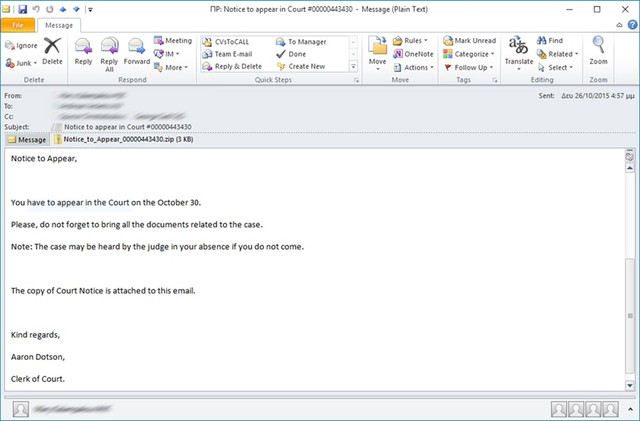Go to previous item with up arrow
Viewport: 640px width, 421px height.
click(x=63, y=9)
